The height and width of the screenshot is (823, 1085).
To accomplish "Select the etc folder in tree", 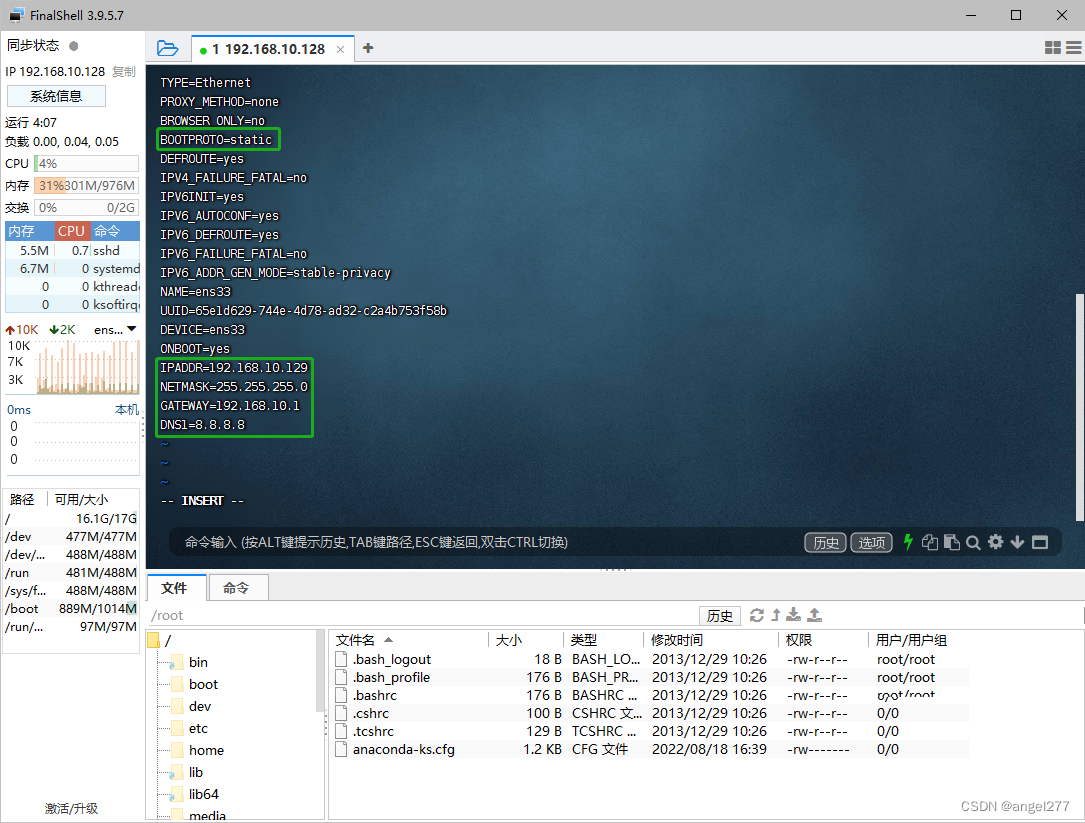I will (198, 729).
